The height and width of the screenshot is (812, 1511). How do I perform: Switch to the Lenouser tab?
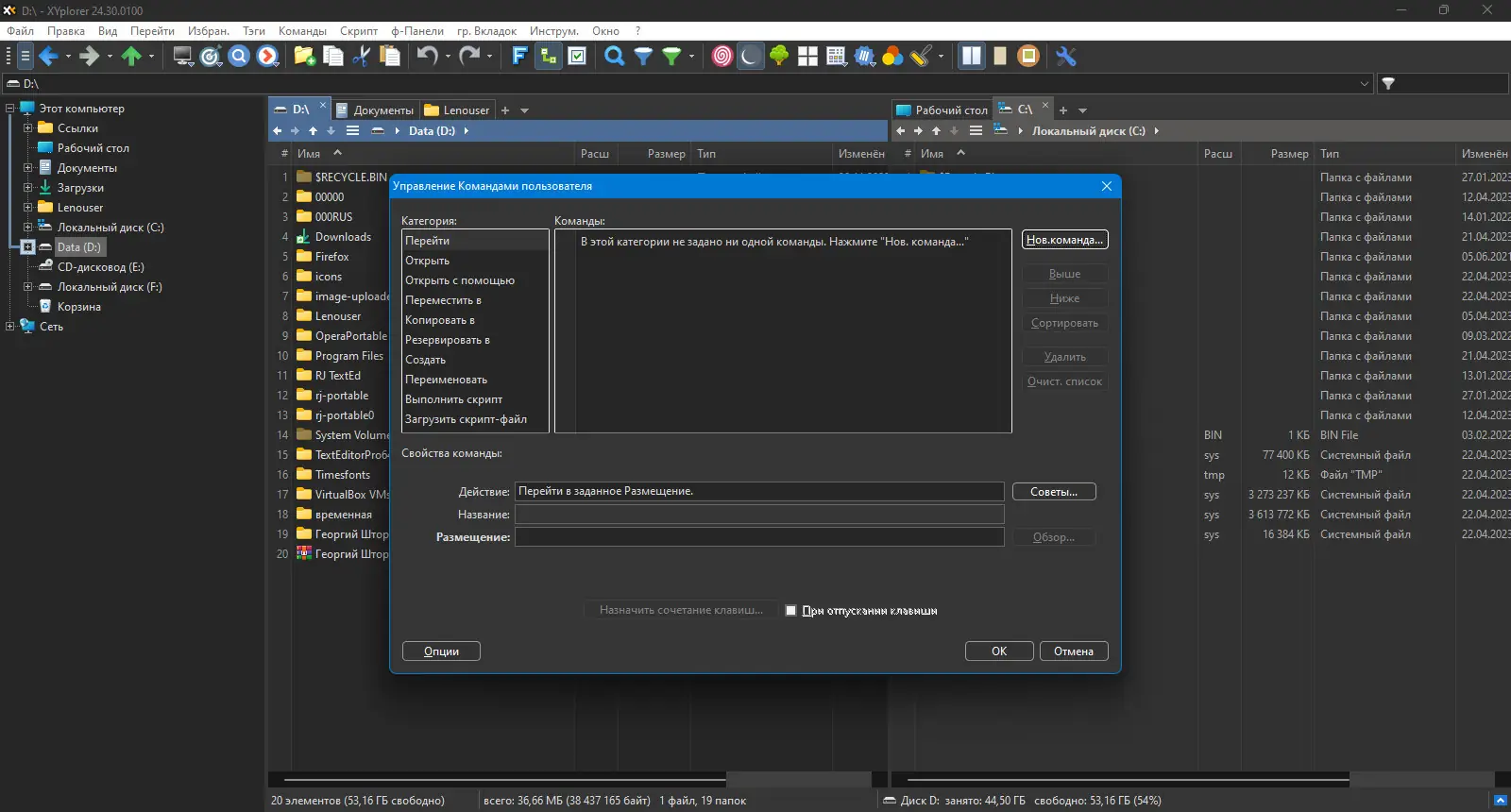pyautogui.click(x=457, y=110)
